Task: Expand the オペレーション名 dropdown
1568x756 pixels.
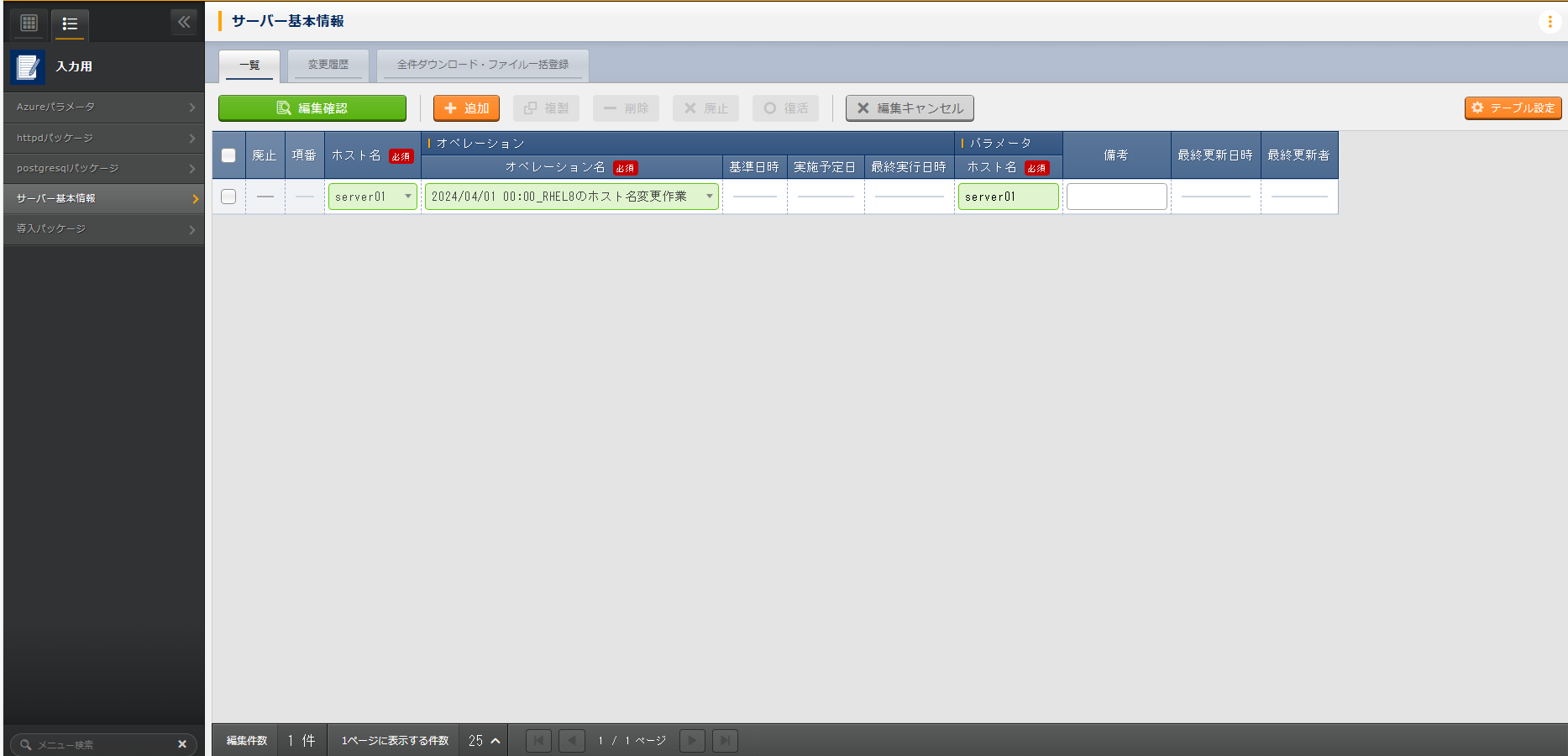Action: [x=710, y=196]
